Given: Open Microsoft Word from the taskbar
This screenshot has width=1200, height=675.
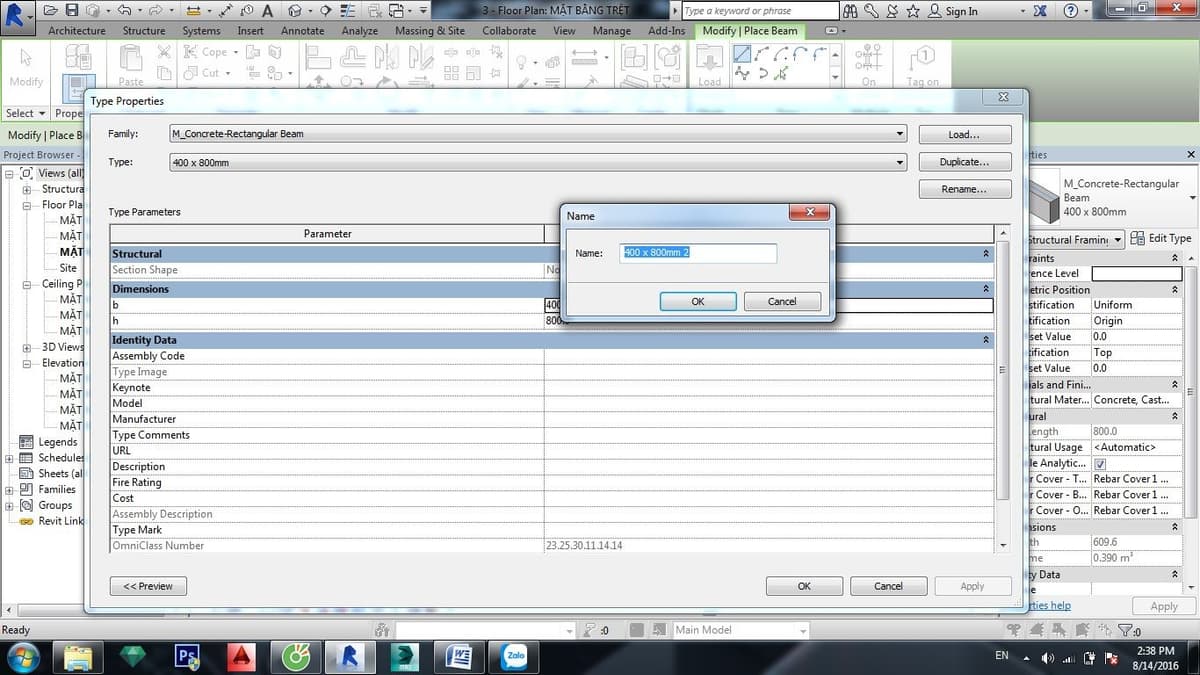Looking at the screenshot, I should (460, 656).
